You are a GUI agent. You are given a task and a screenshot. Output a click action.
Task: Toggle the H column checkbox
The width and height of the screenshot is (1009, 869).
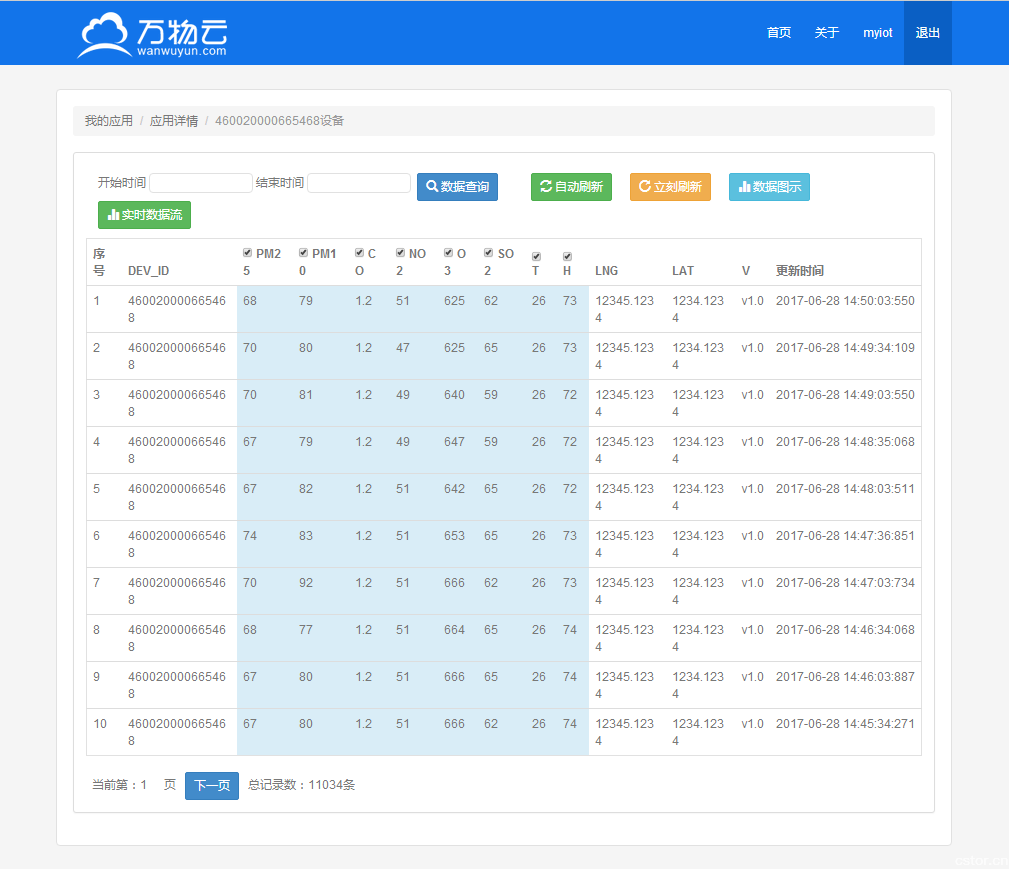coord(568,257)
